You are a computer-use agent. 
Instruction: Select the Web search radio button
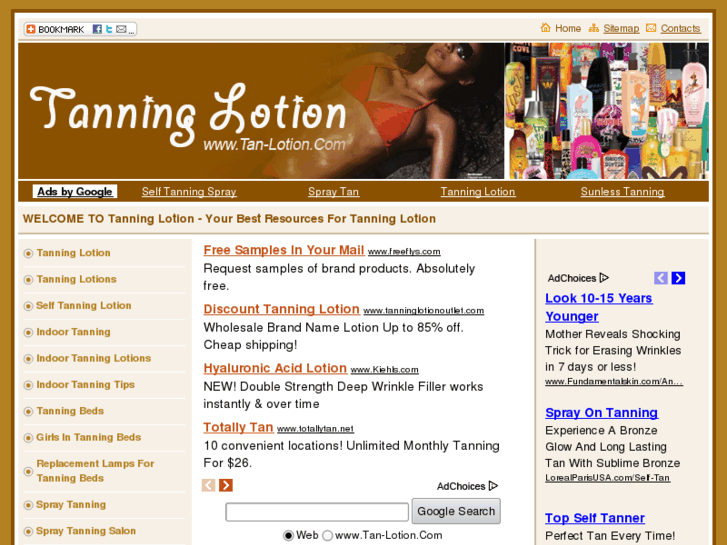(288, 535)
